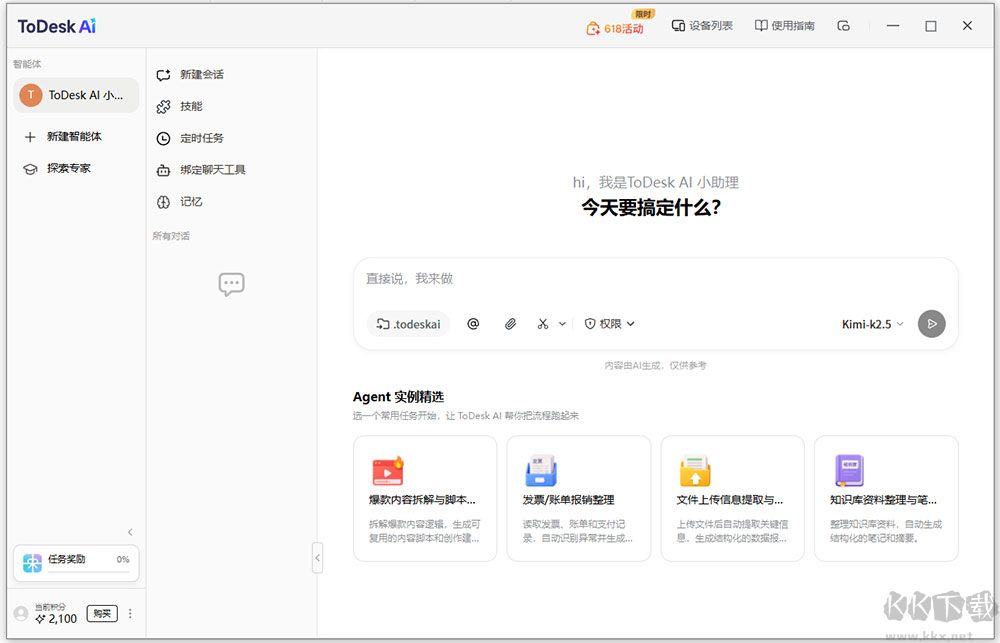Click the empty chat bubble icon

232,284
